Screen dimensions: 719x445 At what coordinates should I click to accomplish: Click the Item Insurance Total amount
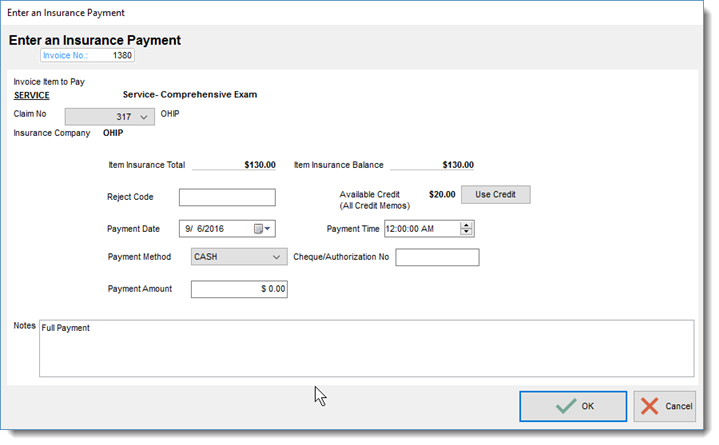click(260, 165)
